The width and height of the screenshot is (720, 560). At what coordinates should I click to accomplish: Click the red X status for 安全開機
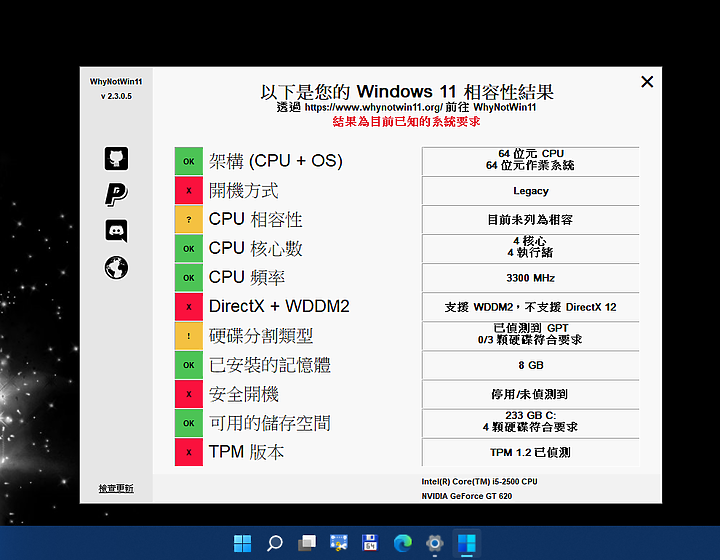[189, 394]
